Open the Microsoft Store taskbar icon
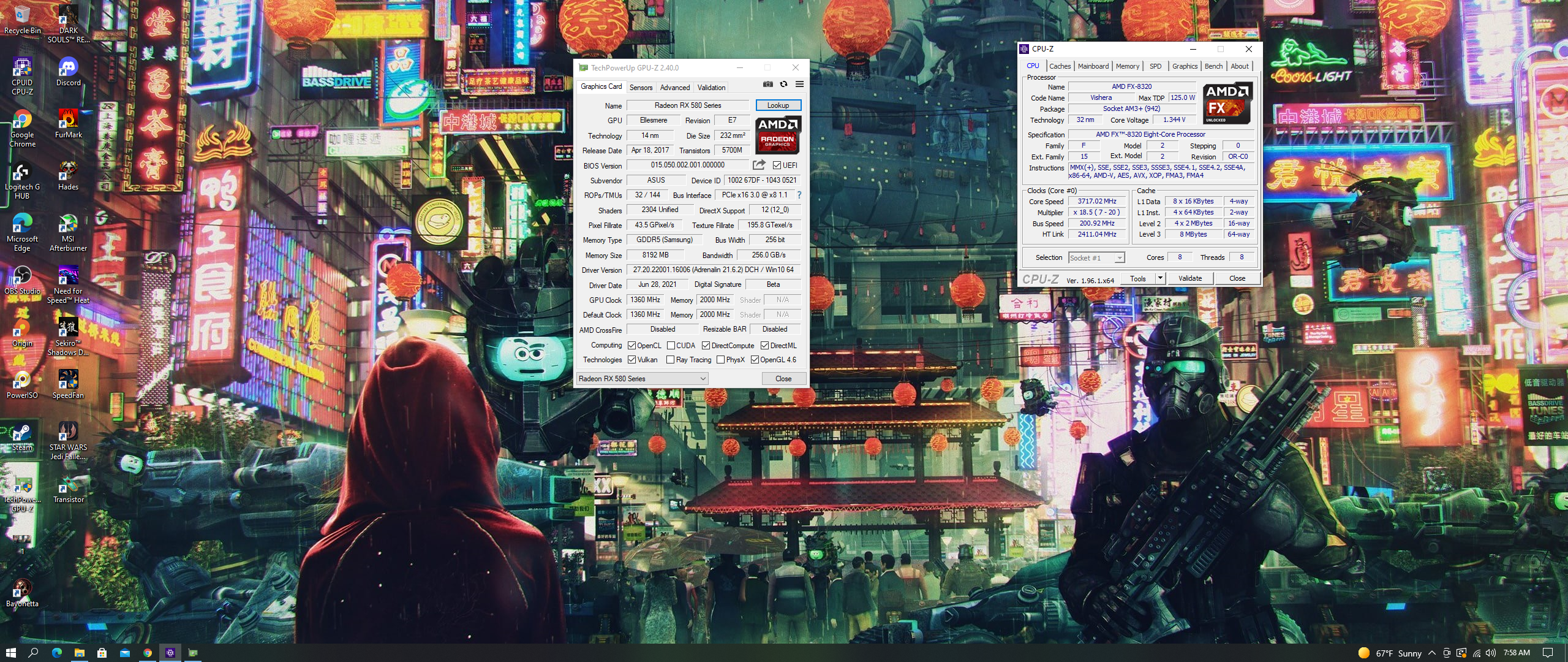Viewport: 1568px width, 662px height. click(102, 653)
